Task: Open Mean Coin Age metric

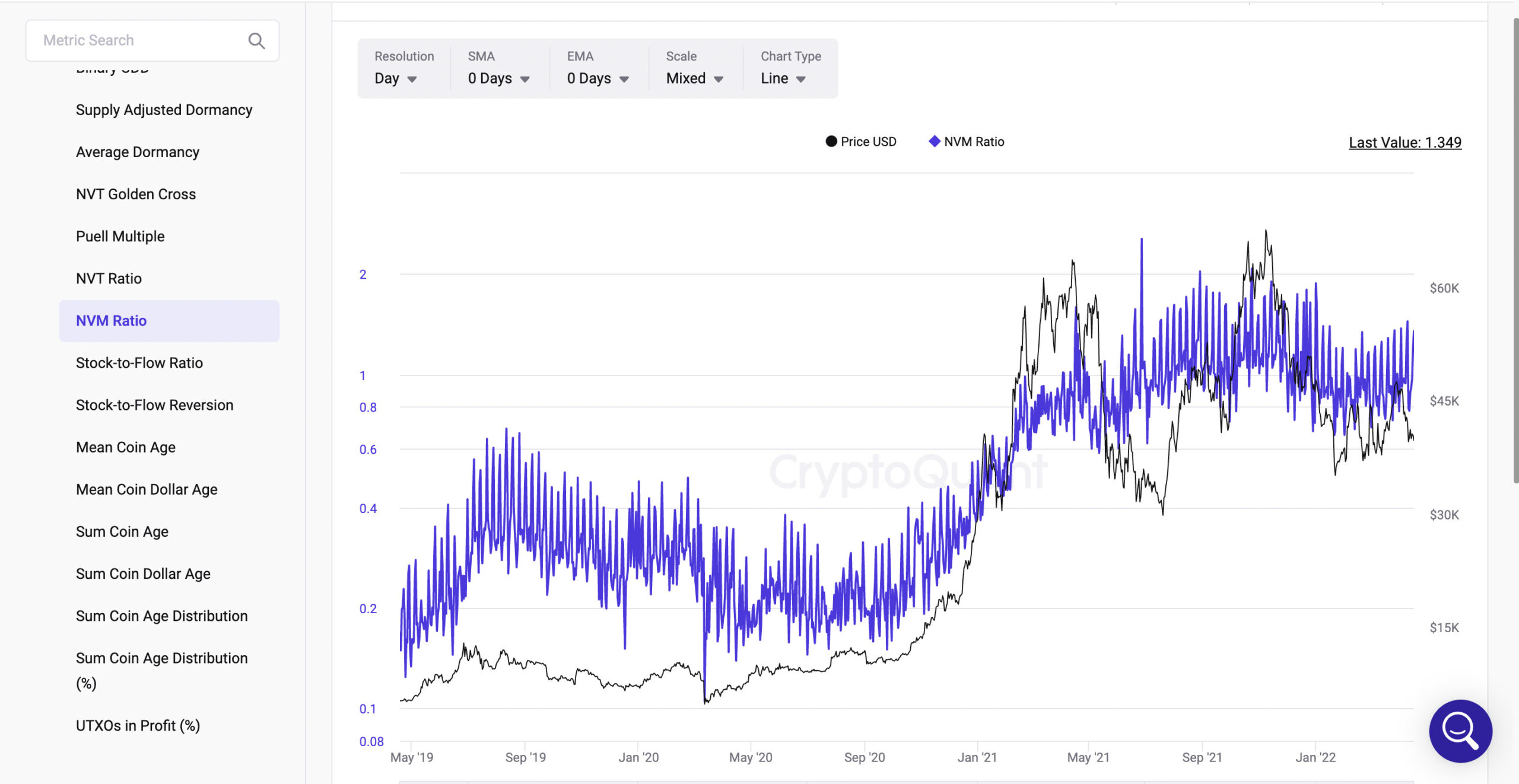Action: [126, 447]
